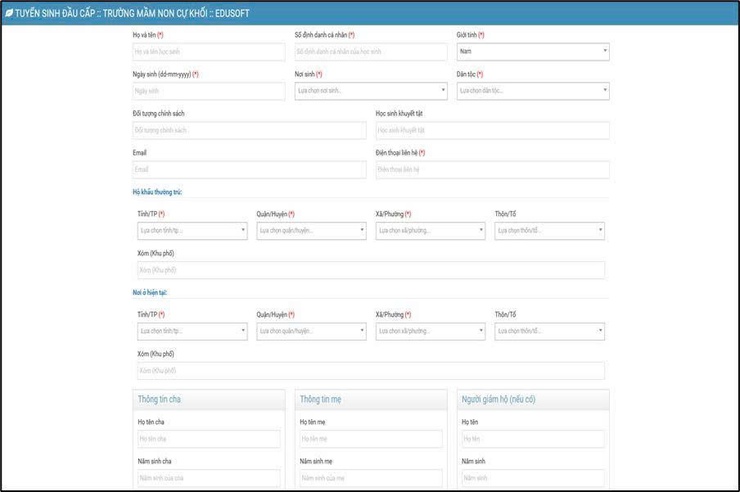
Task: Click the Nơi ở hiện tại section label
Action: (x=150, y=292)
